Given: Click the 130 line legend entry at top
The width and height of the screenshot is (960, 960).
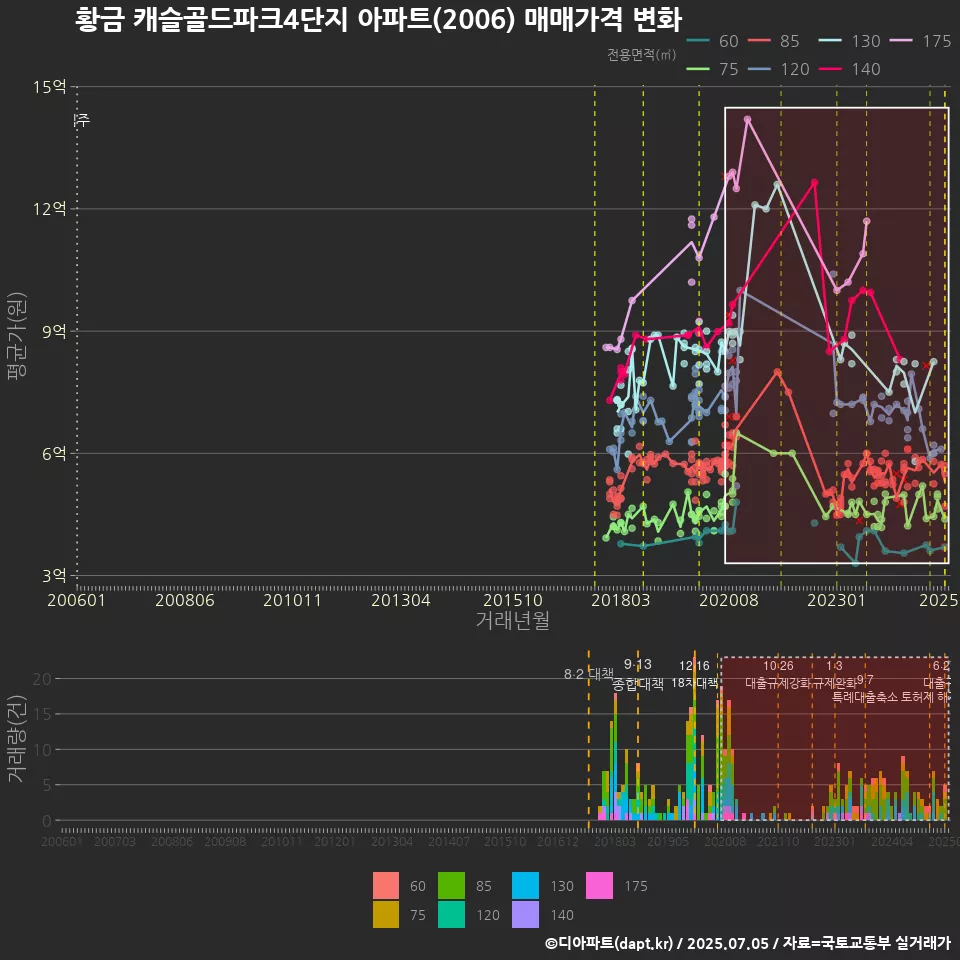Looking at the screenshot, I should [x=849, y=41].
